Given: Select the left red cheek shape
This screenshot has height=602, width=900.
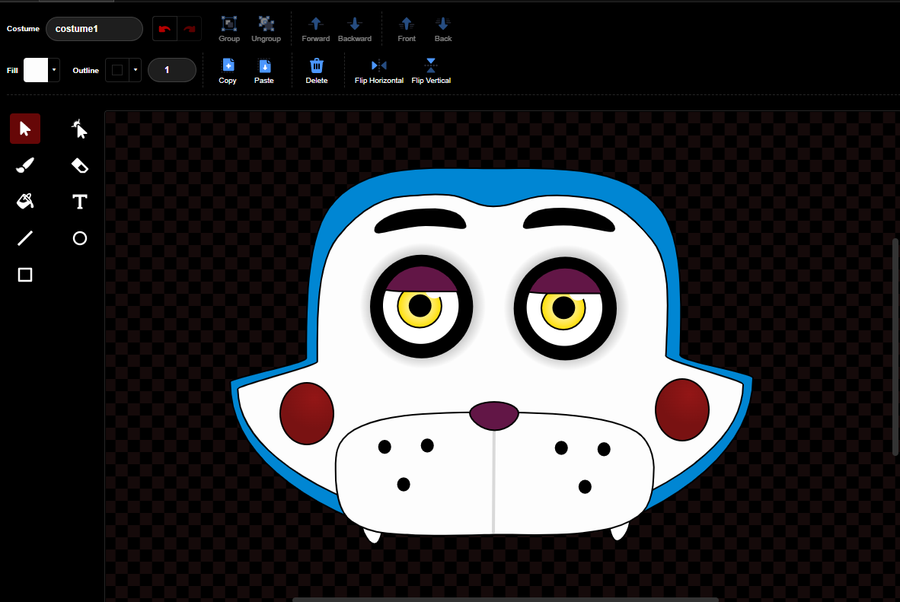Looking at the screenshot, I should click(x=307, y=413).
